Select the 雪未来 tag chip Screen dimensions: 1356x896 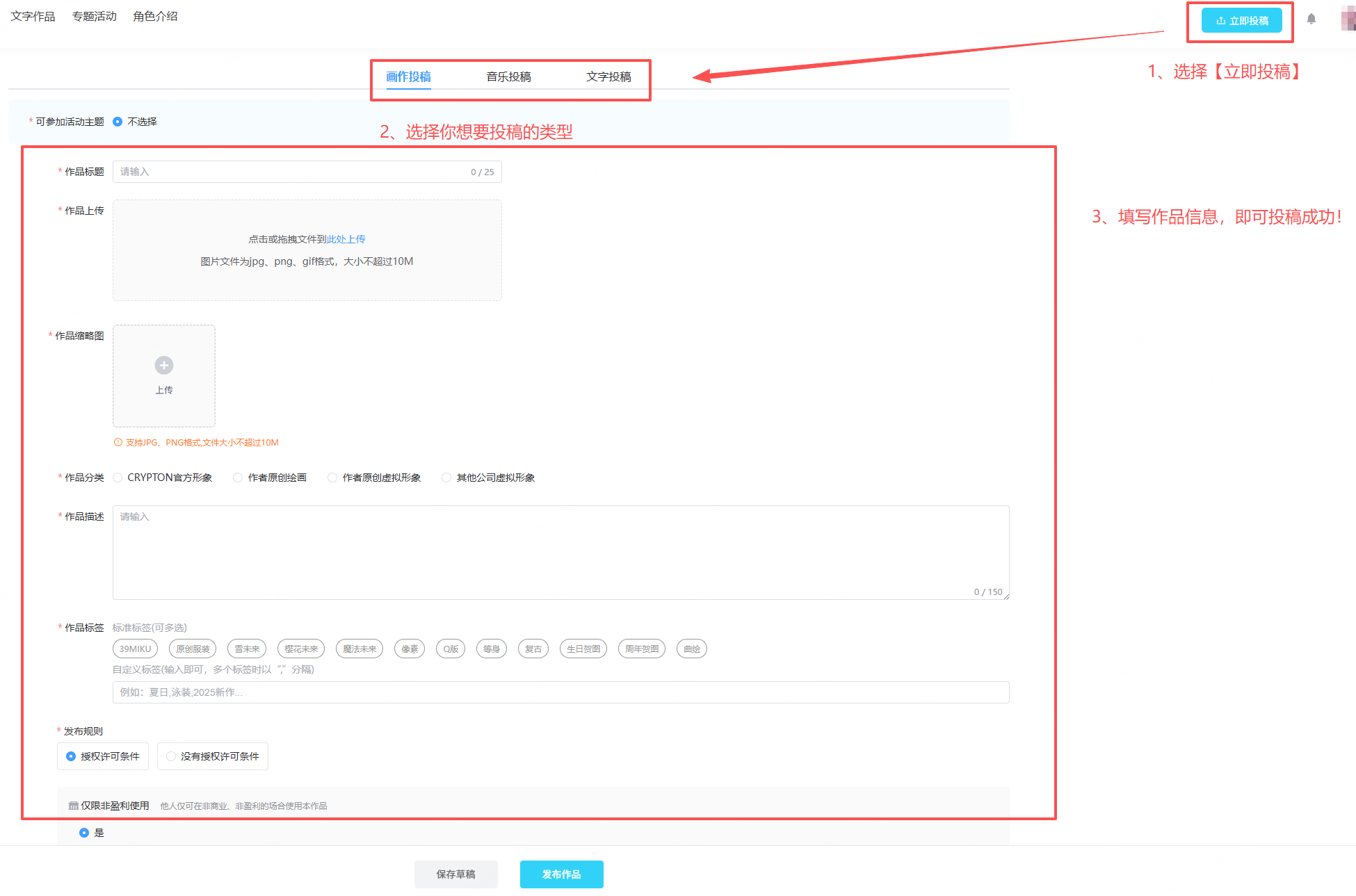click(x=247, y=649)
